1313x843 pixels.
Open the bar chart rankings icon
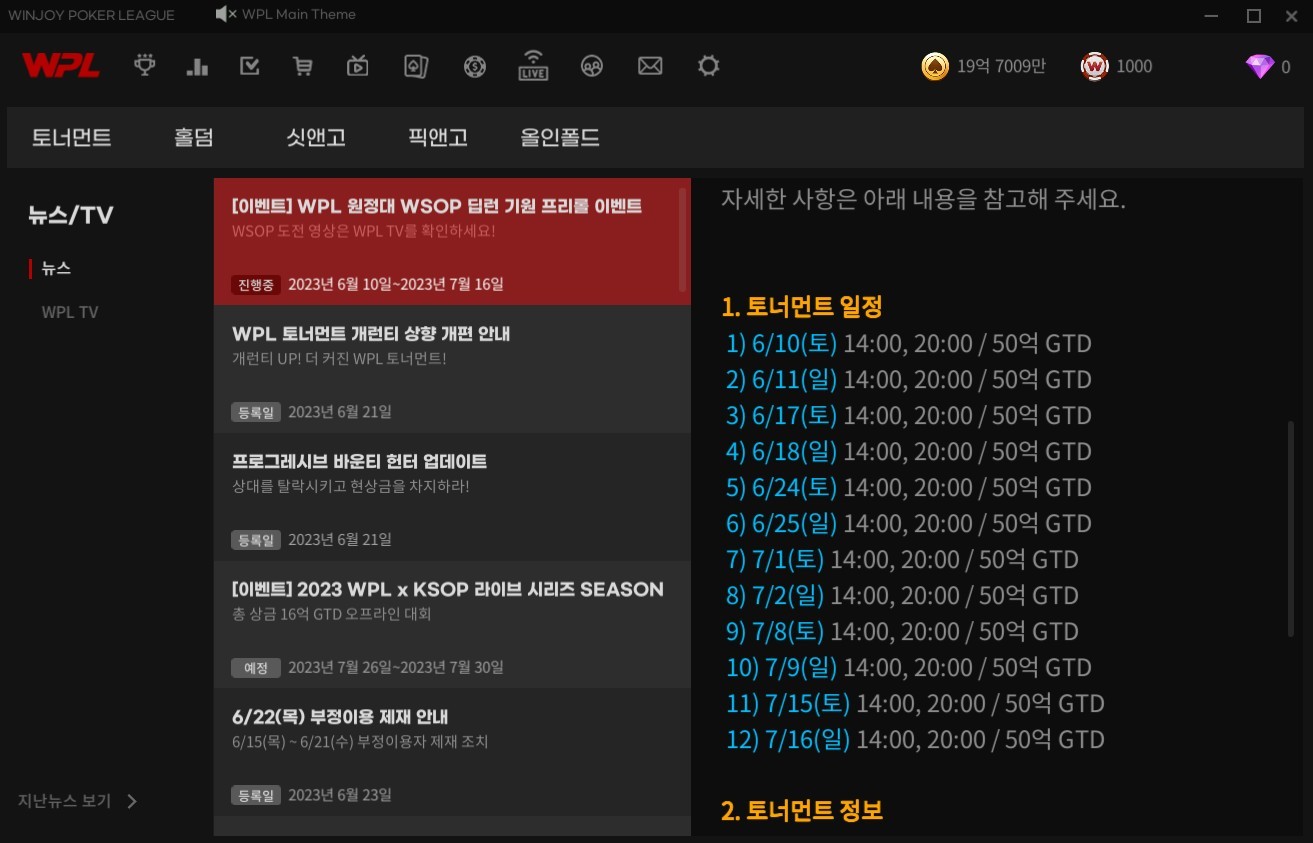pos(197,66)
